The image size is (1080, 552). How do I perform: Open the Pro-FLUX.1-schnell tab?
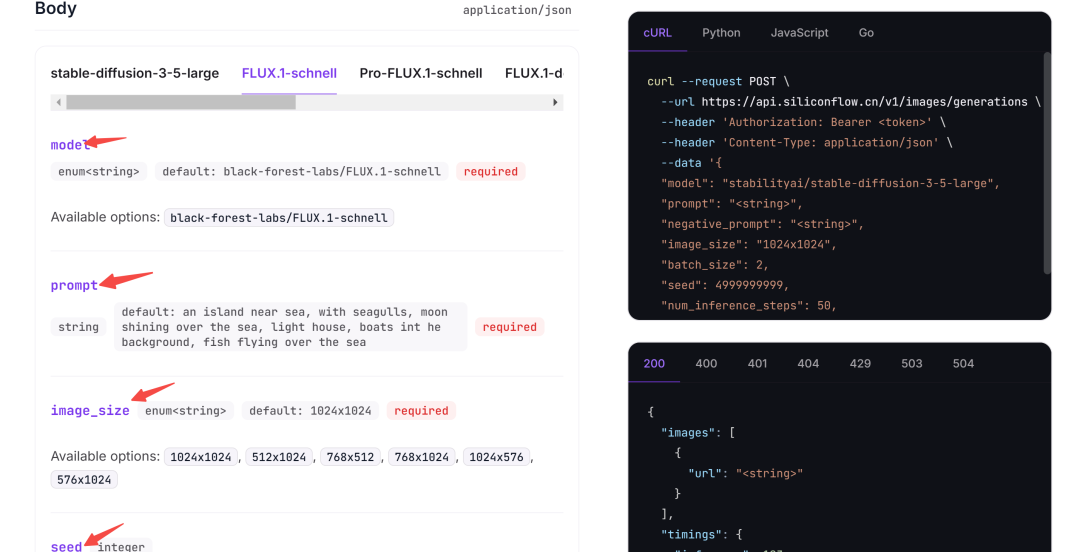point(421,73)
